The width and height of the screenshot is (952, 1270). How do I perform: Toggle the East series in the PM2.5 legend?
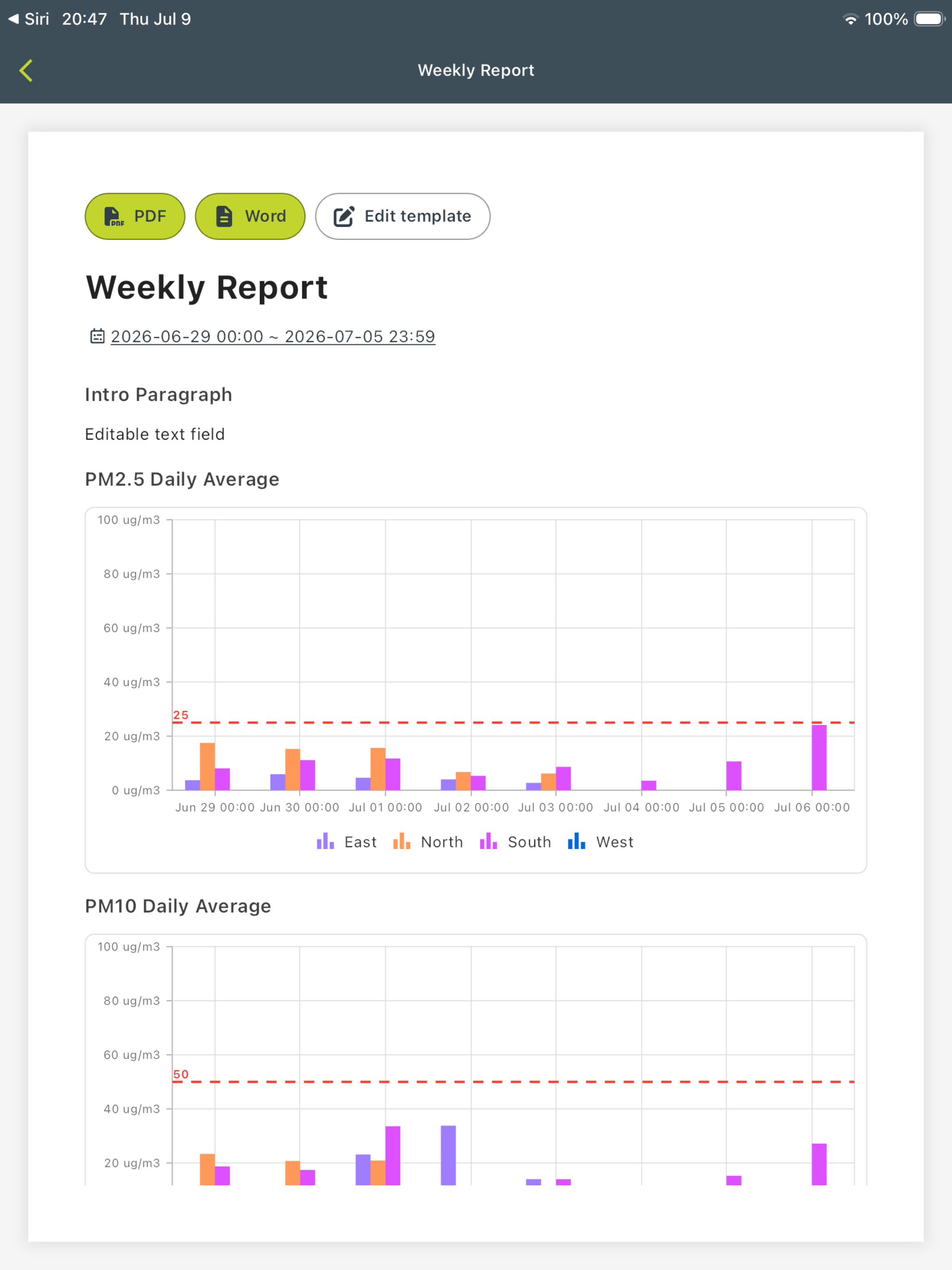tap(346, 842)
